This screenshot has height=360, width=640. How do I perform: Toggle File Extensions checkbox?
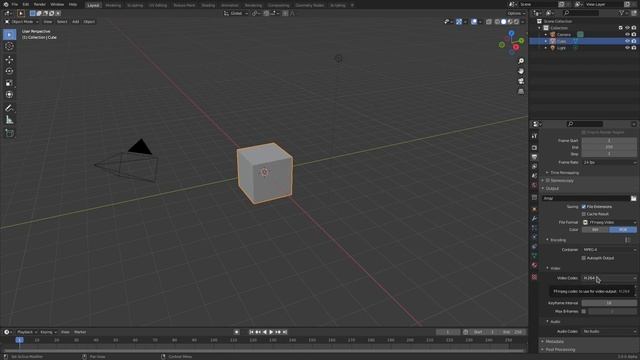point(584,207)
